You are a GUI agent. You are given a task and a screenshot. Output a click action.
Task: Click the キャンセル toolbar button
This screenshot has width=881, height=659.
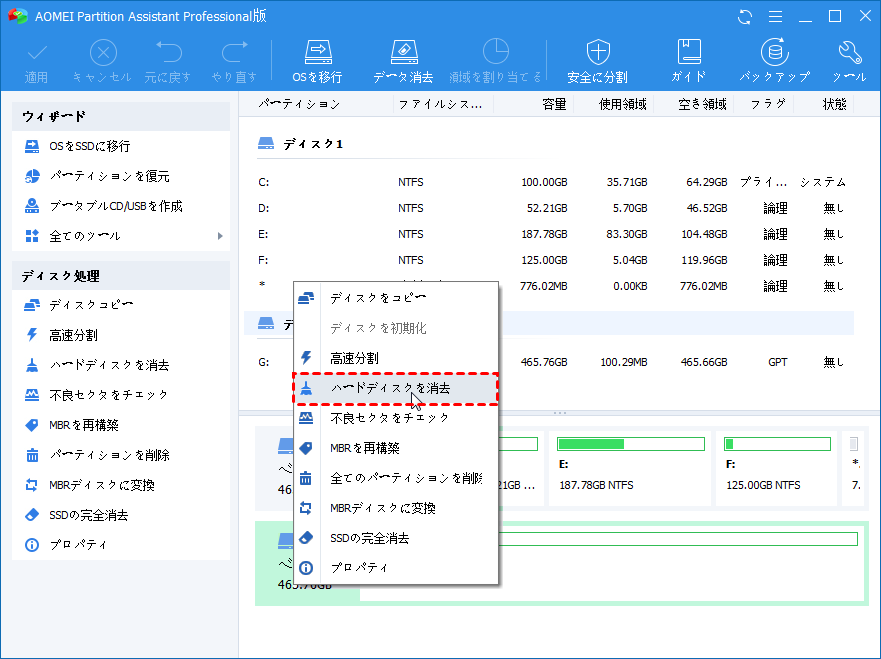pyautogui.click(x=102, y=61)
